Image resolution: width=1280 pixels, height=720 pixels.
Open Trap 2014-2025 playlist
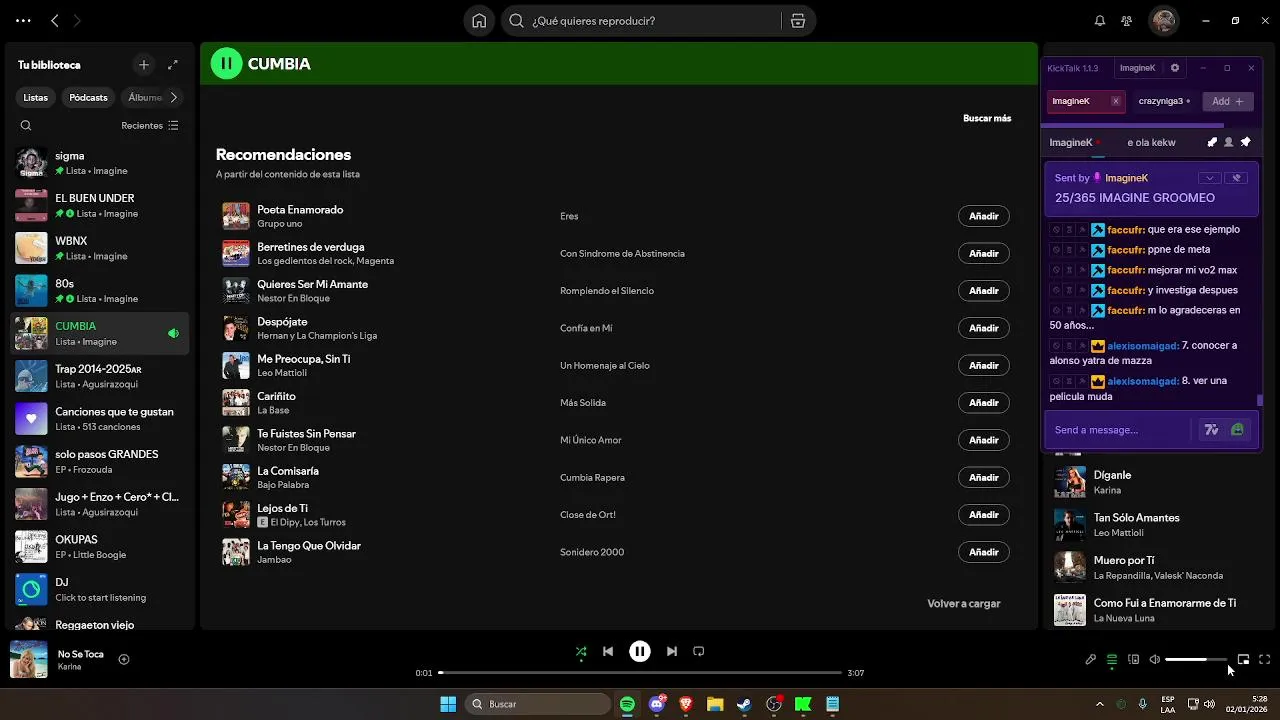click(x=99, y=376)
